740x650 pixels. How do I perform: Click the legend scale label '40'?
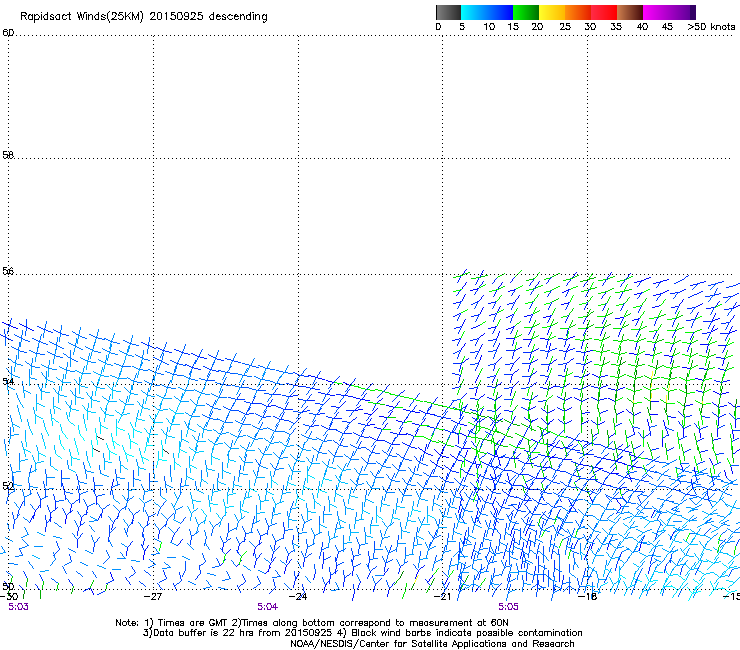click(x=642, y=27)
